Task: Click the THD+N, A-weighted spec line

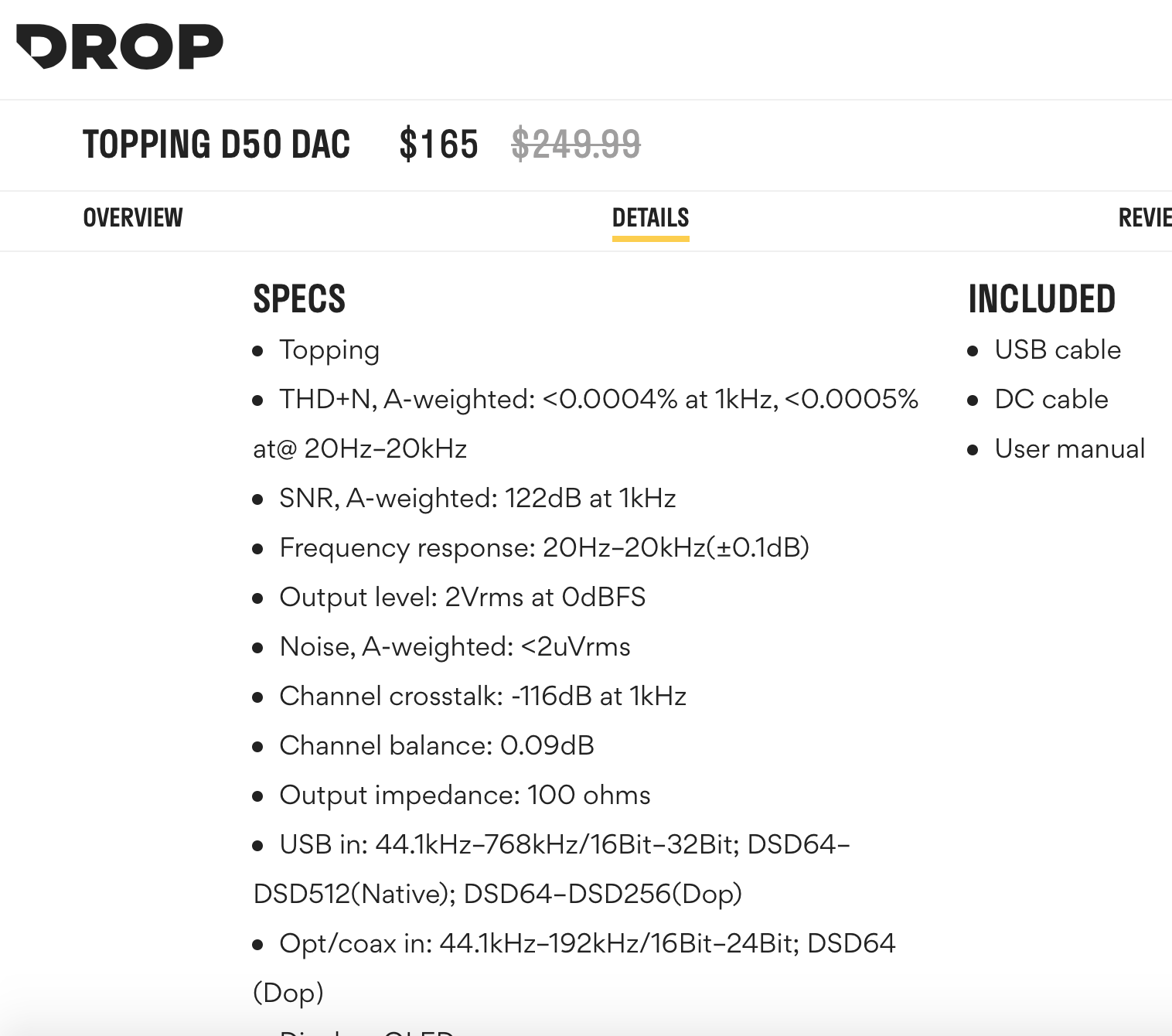Action: pos(586,424)
